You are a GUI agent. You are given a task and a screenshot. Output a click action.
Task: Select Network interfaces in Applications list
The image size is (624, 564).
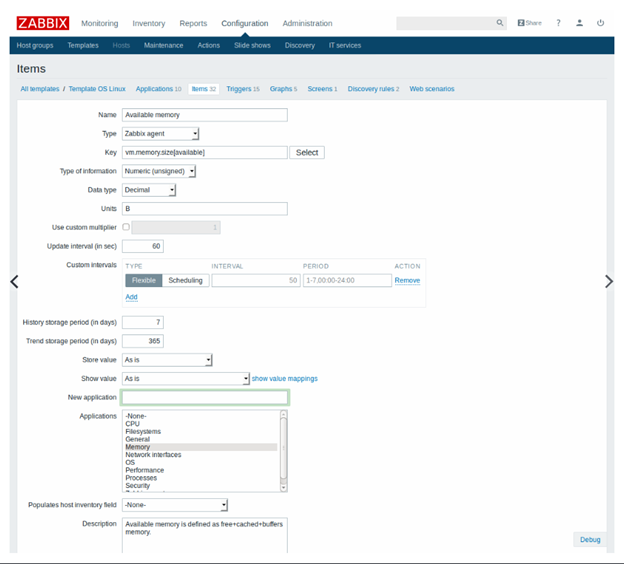(201, 455)
